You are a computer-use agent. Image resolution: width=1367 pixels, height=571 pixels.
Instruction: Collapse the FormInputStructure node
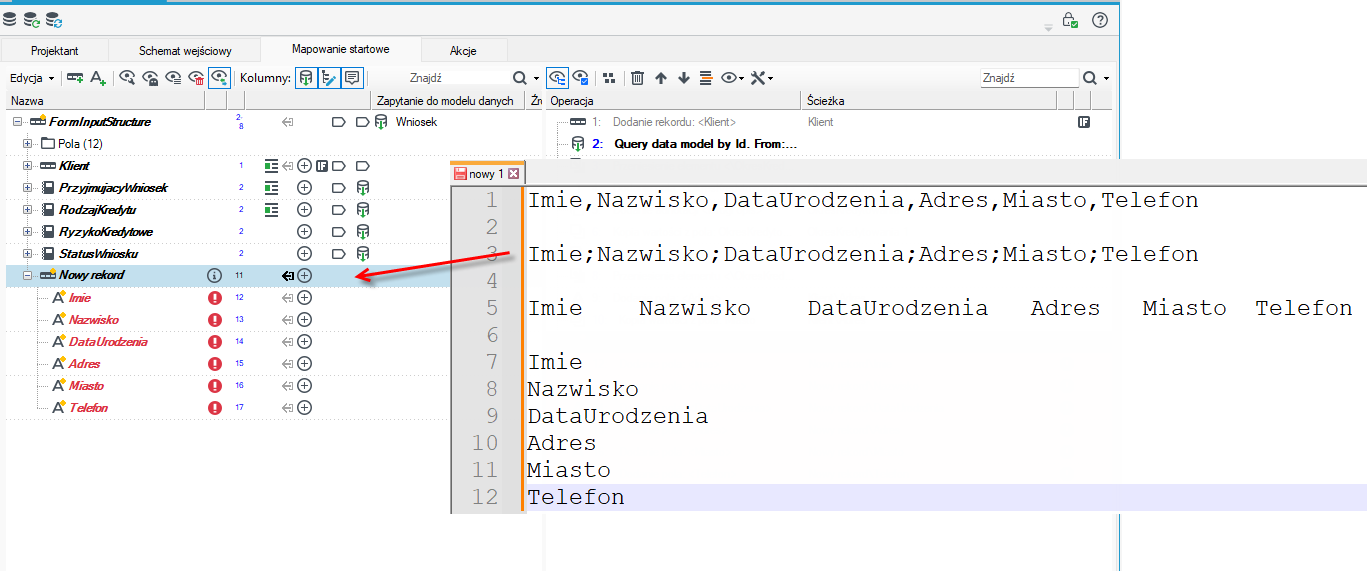tap(17, 122)
